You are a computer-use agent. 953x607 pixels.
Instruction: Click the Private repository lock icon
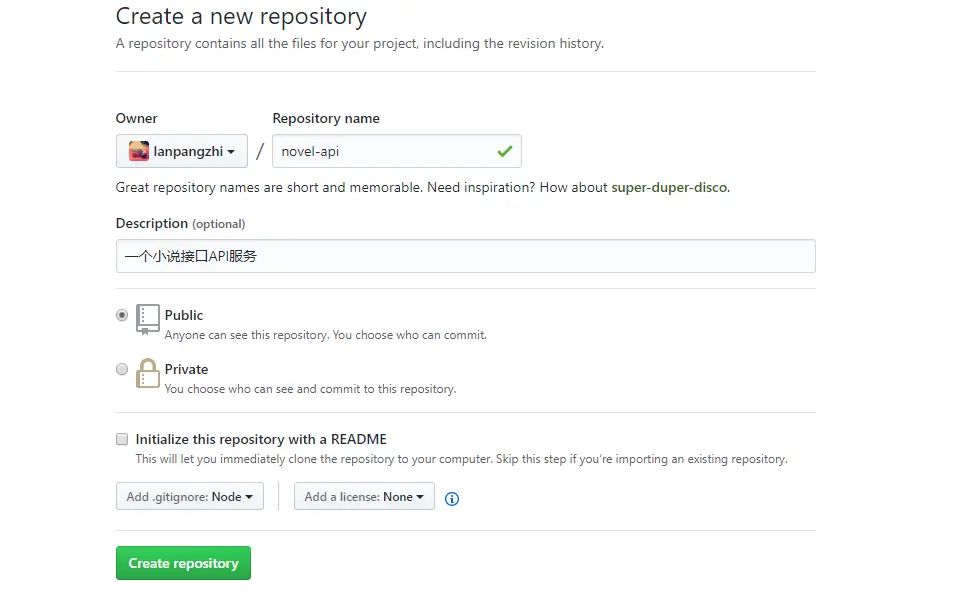[148, 373]
